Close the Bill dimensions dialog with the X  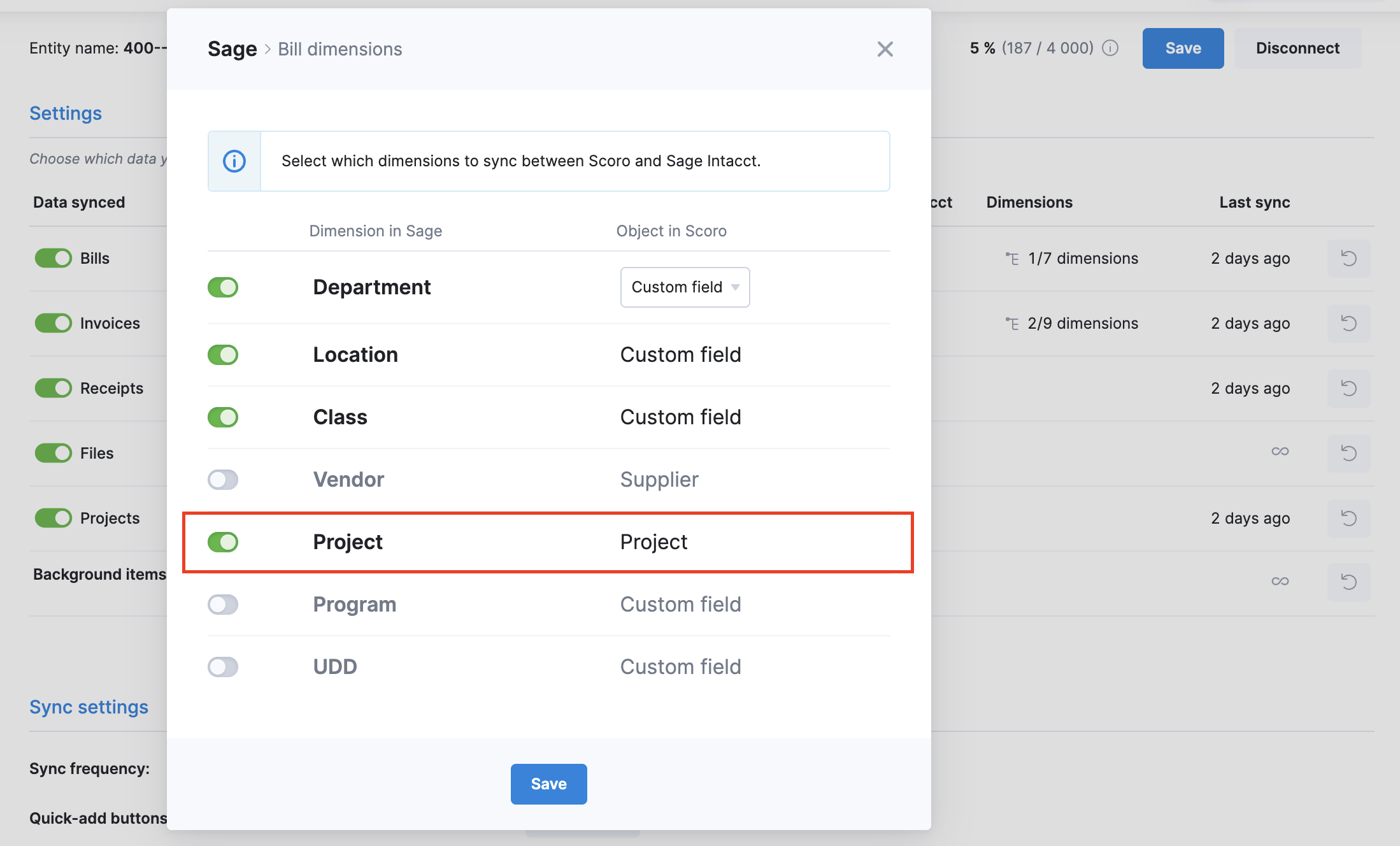885,49
